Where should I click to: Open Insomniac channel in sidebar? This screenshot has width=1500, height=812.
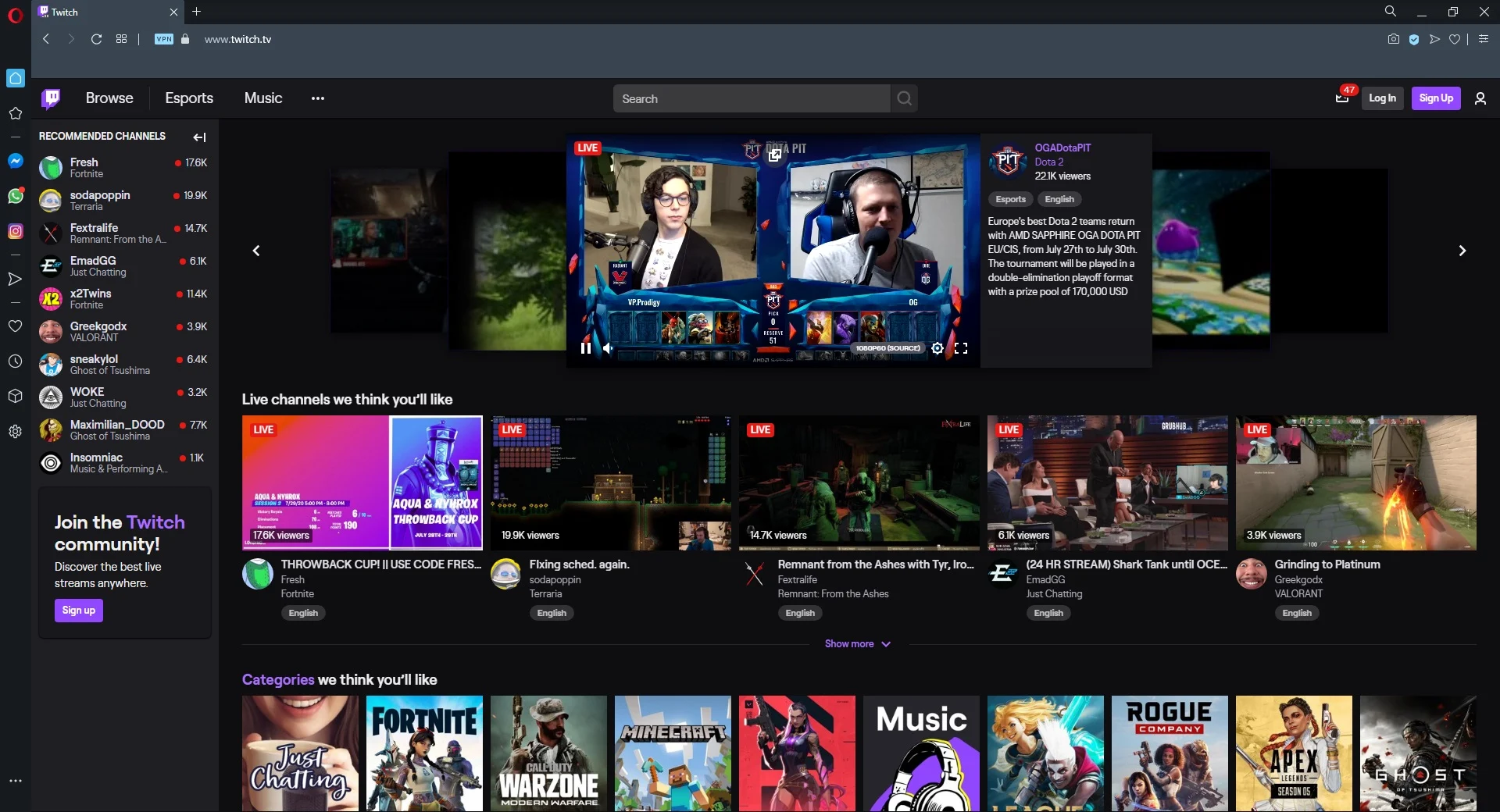point(125,463)
